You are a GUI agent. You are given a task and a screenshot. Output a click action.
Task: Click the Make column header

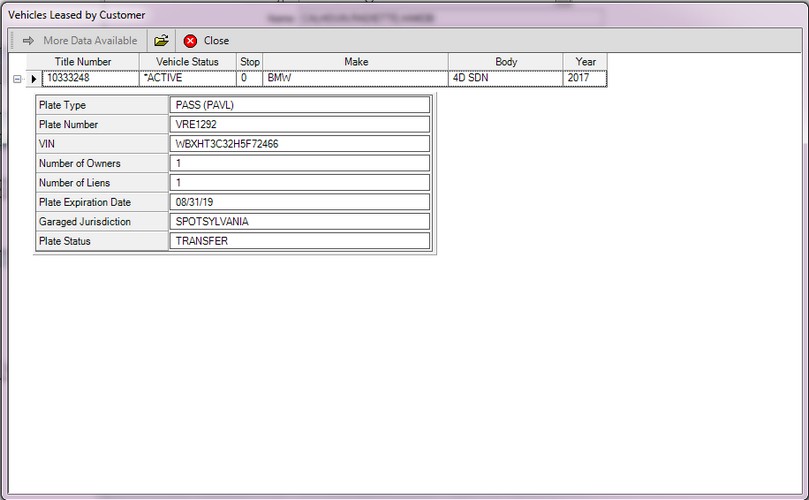click(x=355, y=61)
